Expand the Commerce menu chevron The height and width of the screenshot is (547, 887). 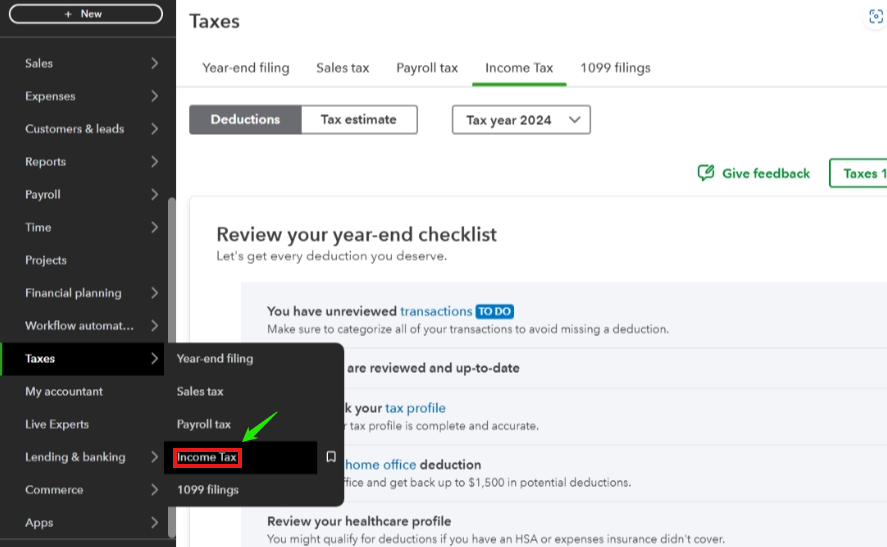coord(154,490)
